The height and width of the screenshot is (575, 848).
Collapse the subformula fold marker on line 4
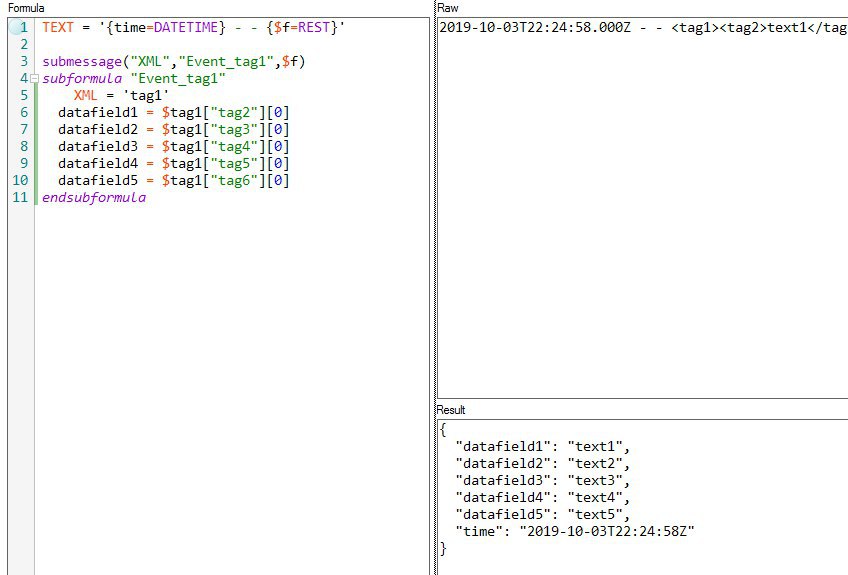click(x=34, y=78)
